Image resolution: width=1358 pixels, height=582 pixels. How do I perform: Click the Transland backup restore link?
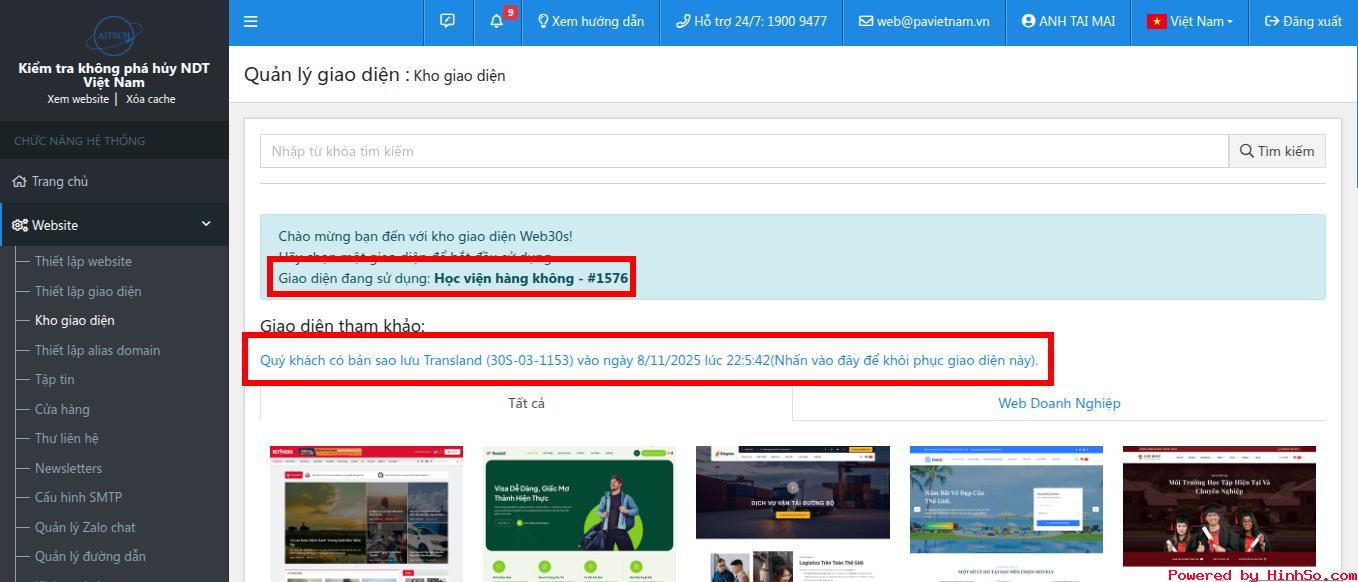[649, 360]
